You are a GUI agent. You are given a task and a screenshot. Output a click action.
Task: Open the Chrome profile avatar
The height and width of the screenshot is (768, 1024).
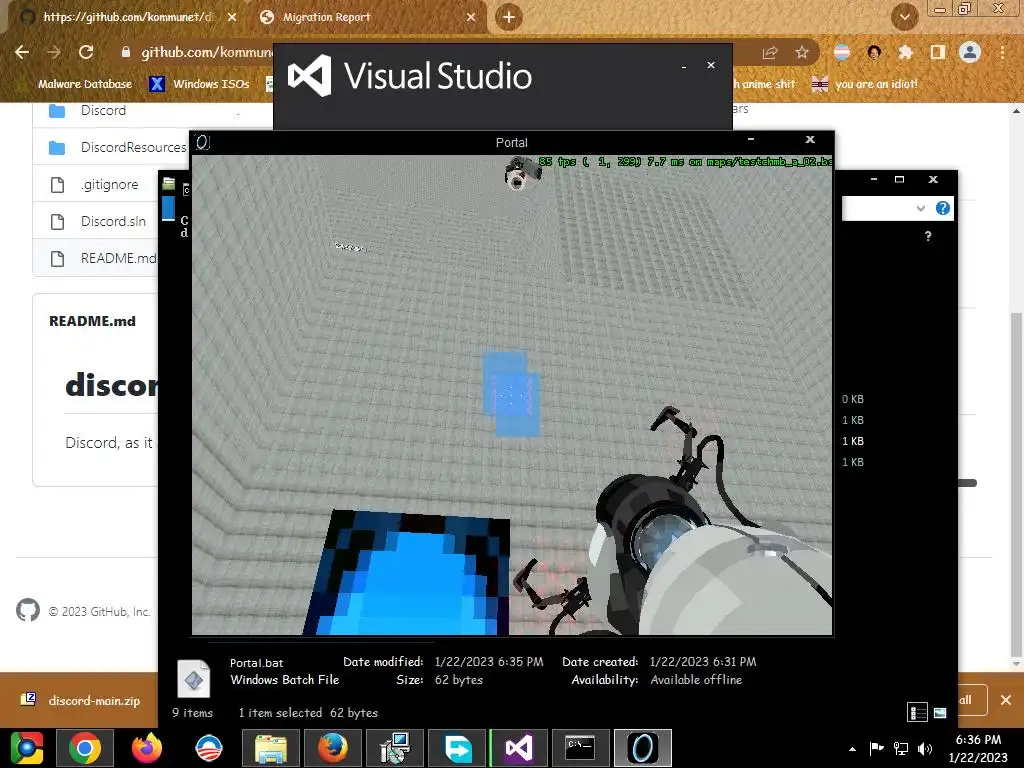click(970, 52)
